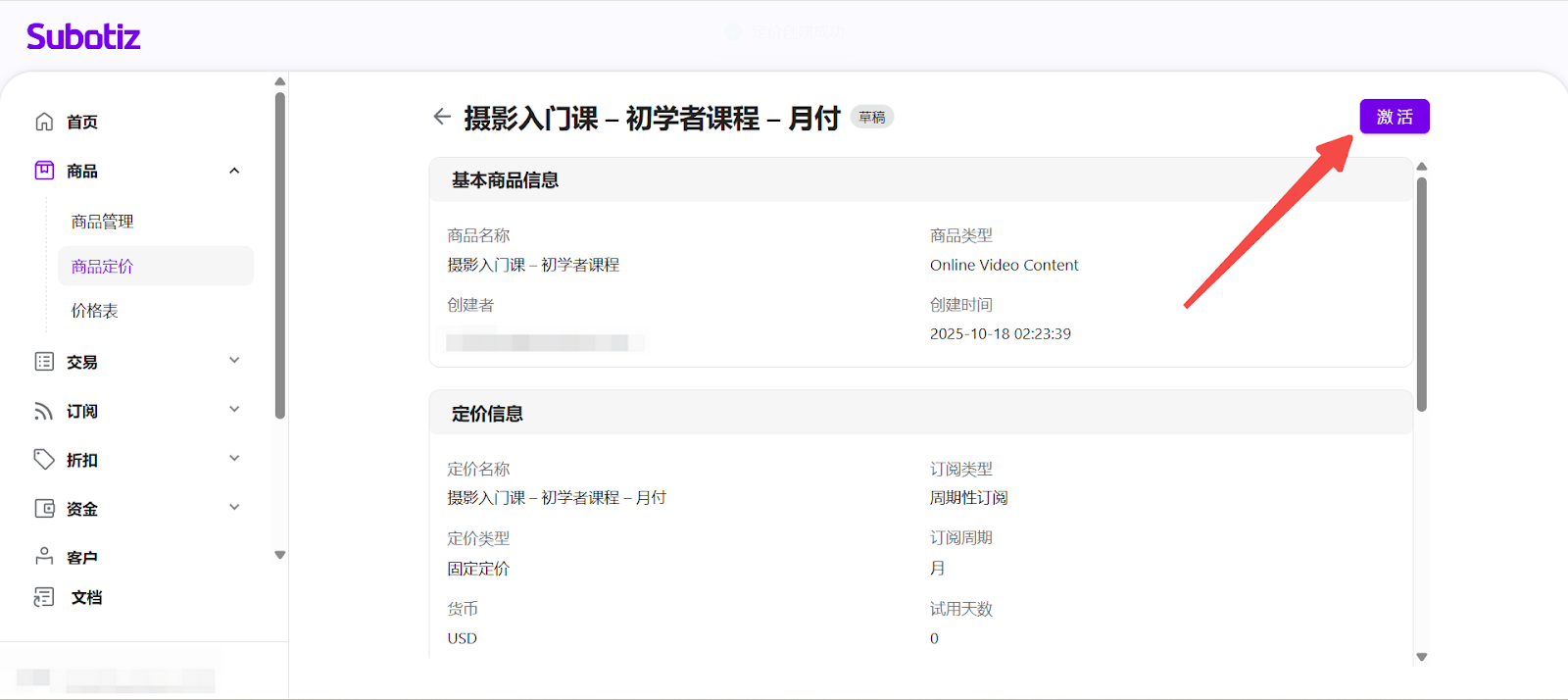Click the 文档 document icon
The height and width of the screenshot is (700, 1568).
click(x=44, y=597)
